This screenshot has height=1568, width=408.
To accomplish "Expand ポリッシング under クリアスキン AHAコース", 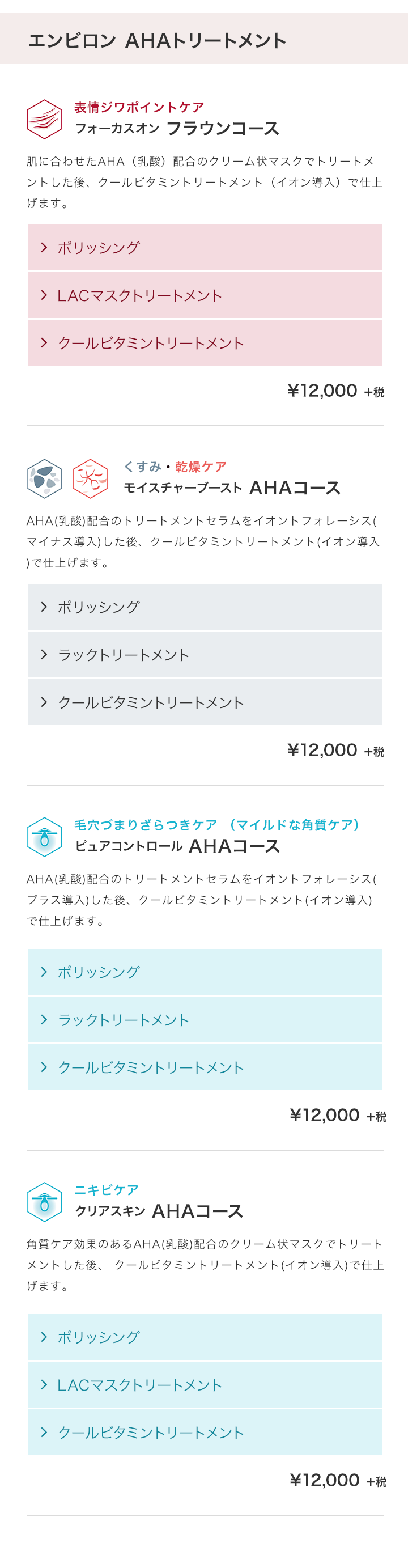I will 205,1337.
